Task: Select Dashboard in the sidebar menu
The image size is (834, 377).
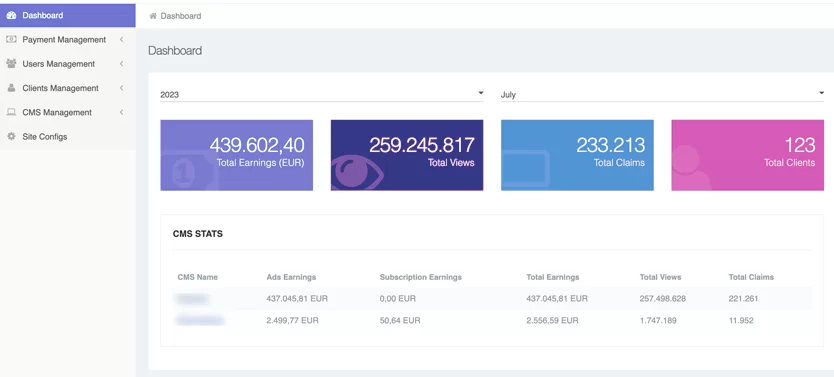Action: [68, 15]
